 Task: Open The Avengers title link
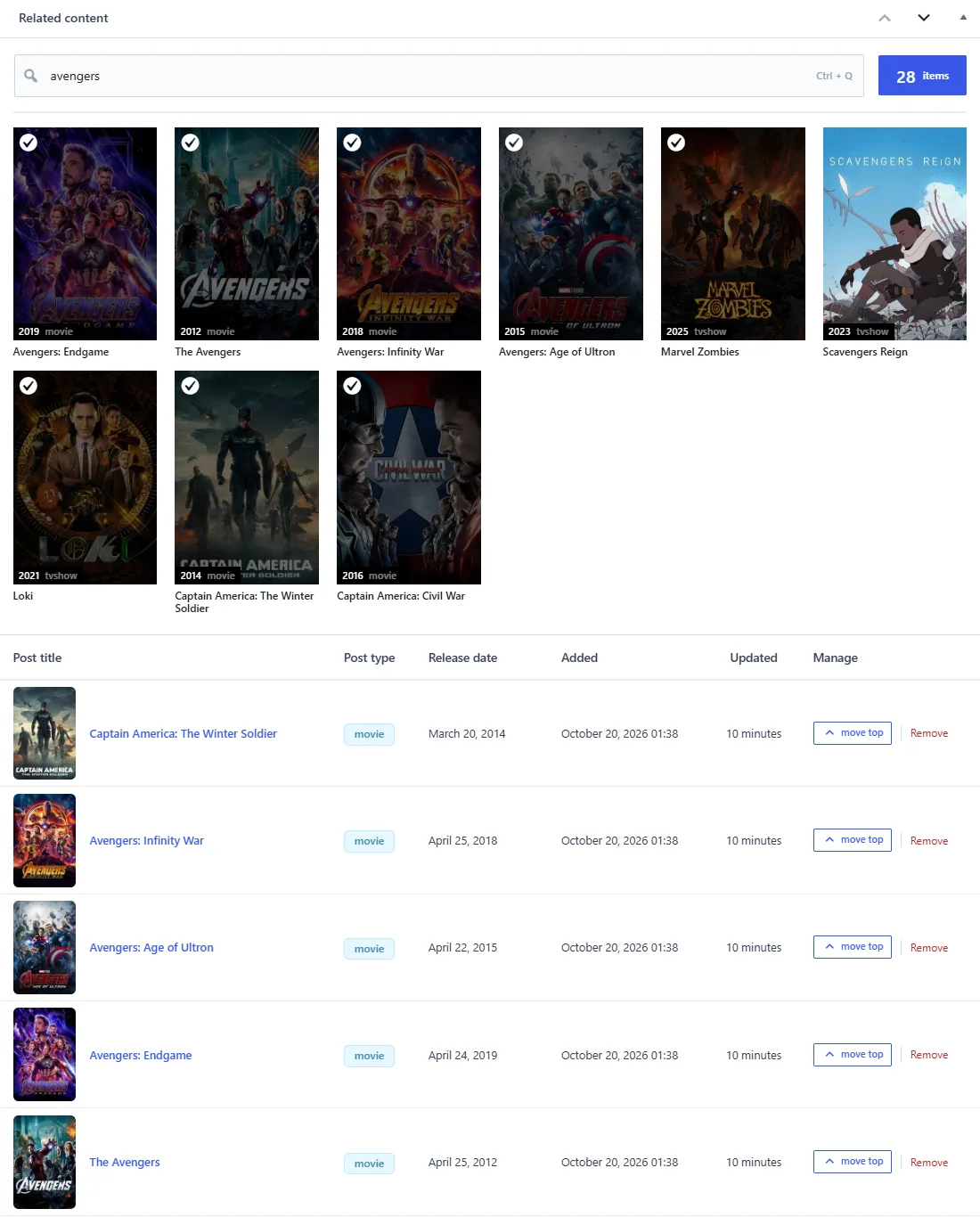[125, 1162]
